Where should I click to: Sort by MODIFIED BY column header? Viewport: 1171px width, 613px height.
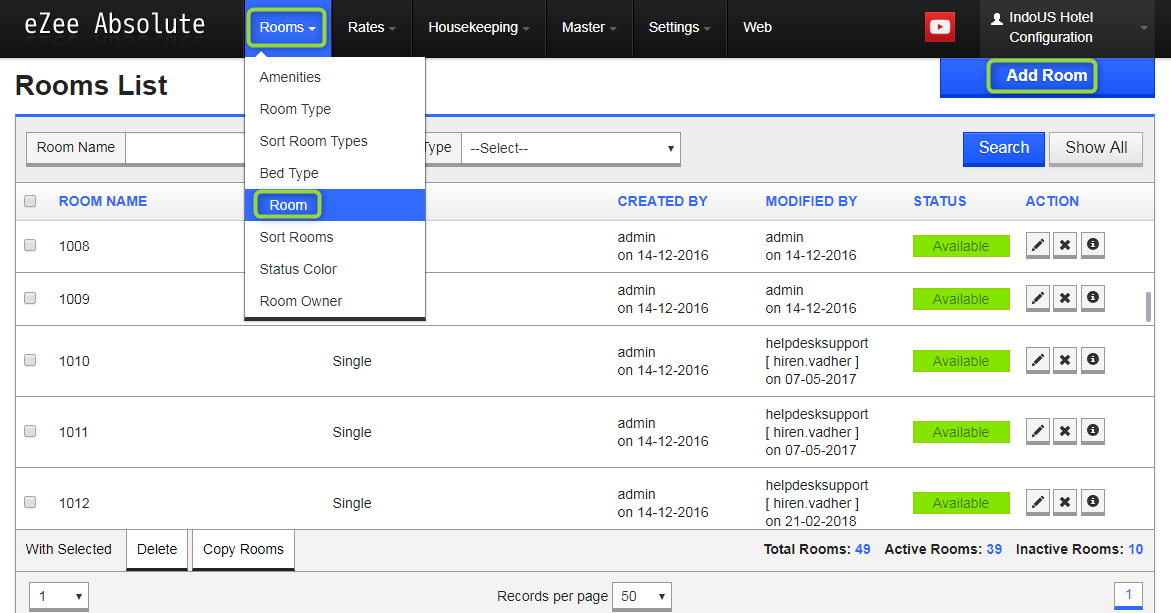(x=811, y=201)
